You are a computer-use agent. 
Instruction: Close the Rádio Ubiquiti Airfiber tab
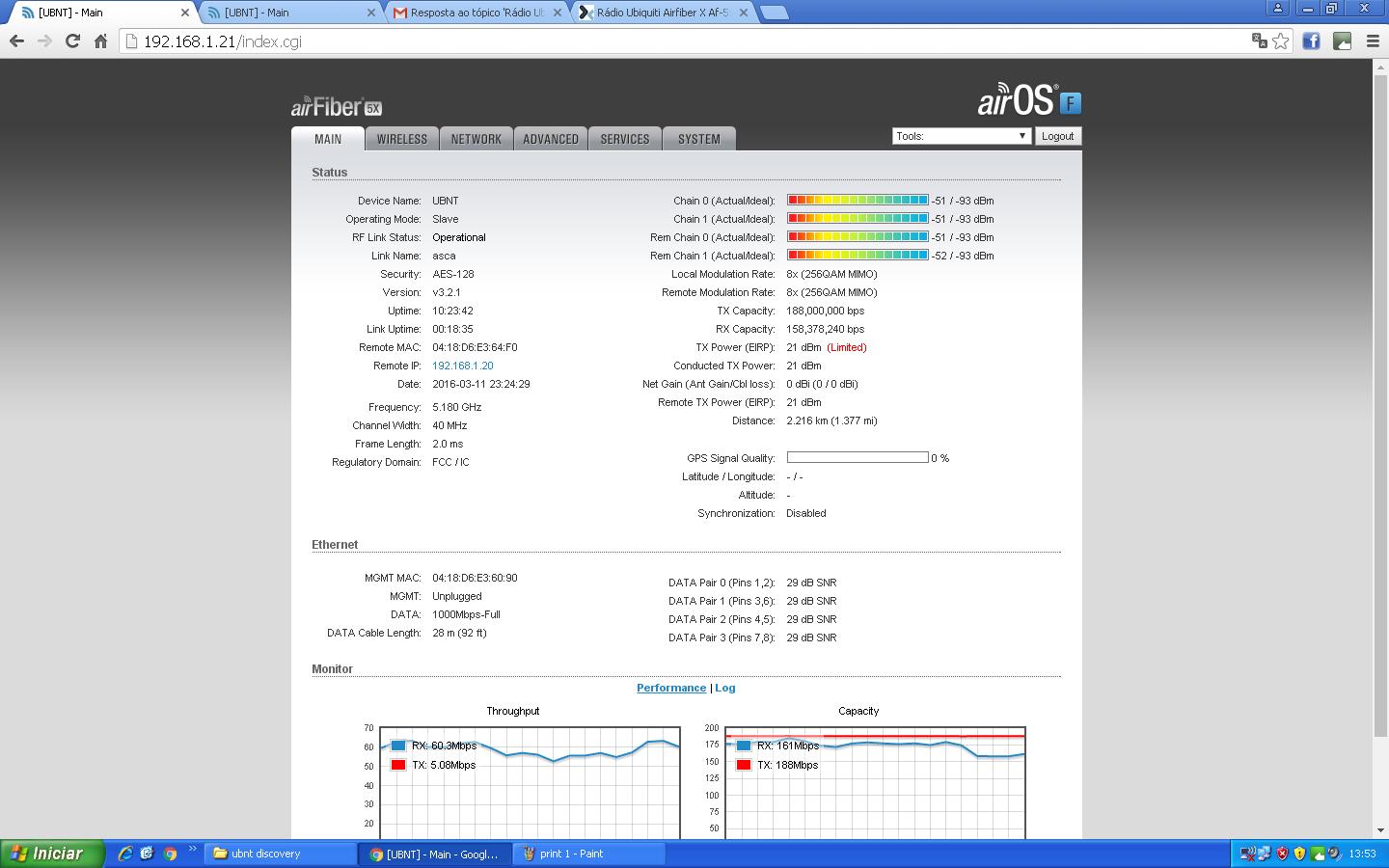(744, 13)
